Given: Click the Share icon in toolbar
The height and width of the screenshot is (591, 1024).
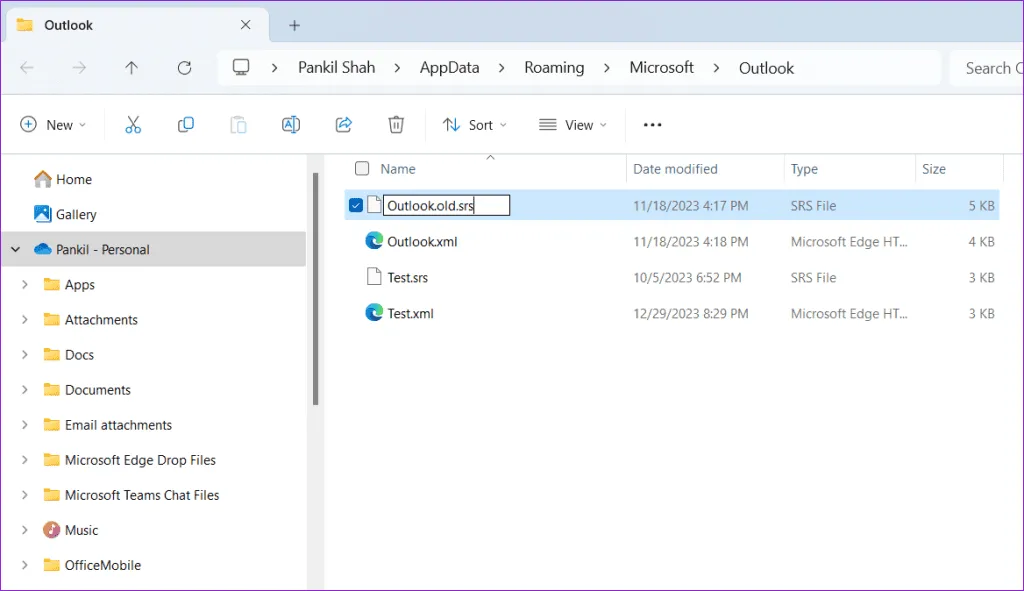Looking at the screenshot, I should point(343,125).
